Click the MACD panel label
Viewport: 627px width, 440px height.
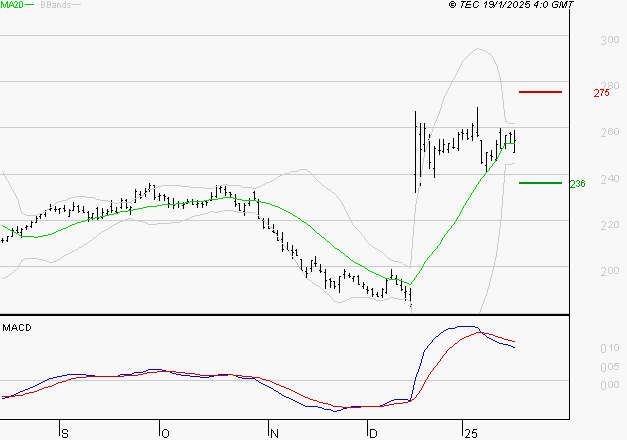pos(17,328)
